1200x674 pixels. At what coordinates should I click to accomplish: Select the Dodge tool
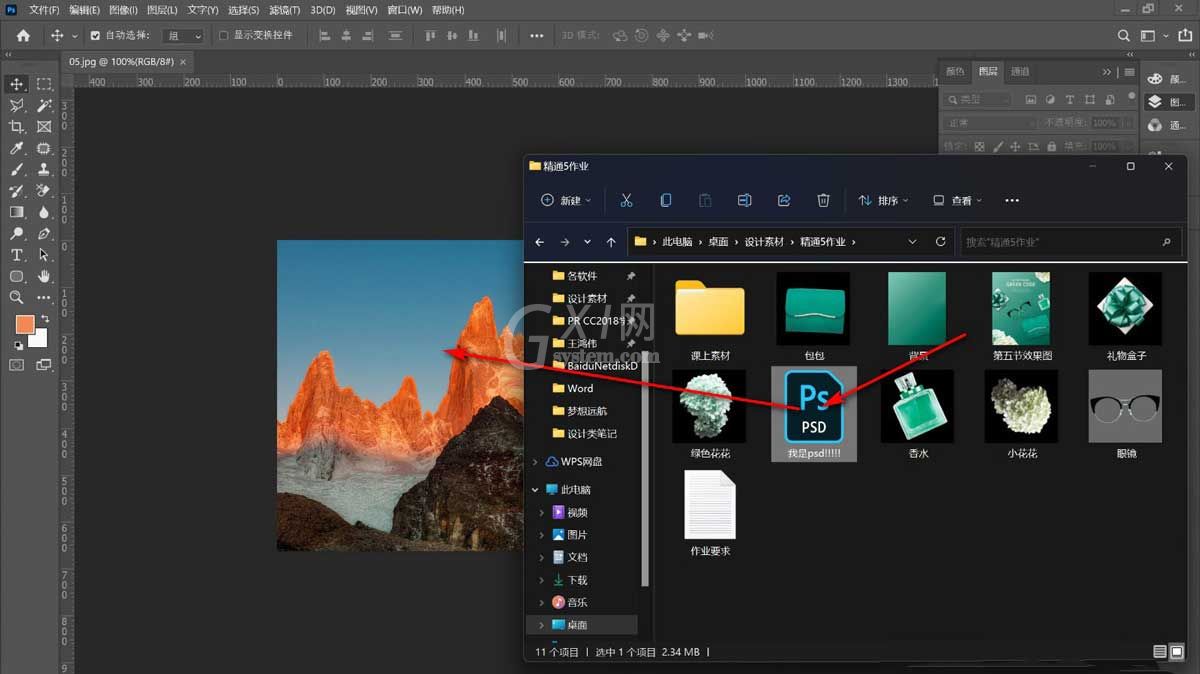click(17, 234)
